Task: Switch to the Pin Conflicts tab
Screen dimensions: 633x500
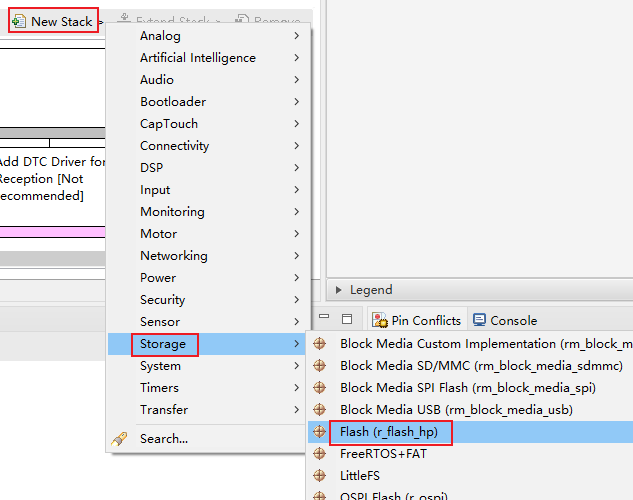Action: tap(417, 321)
